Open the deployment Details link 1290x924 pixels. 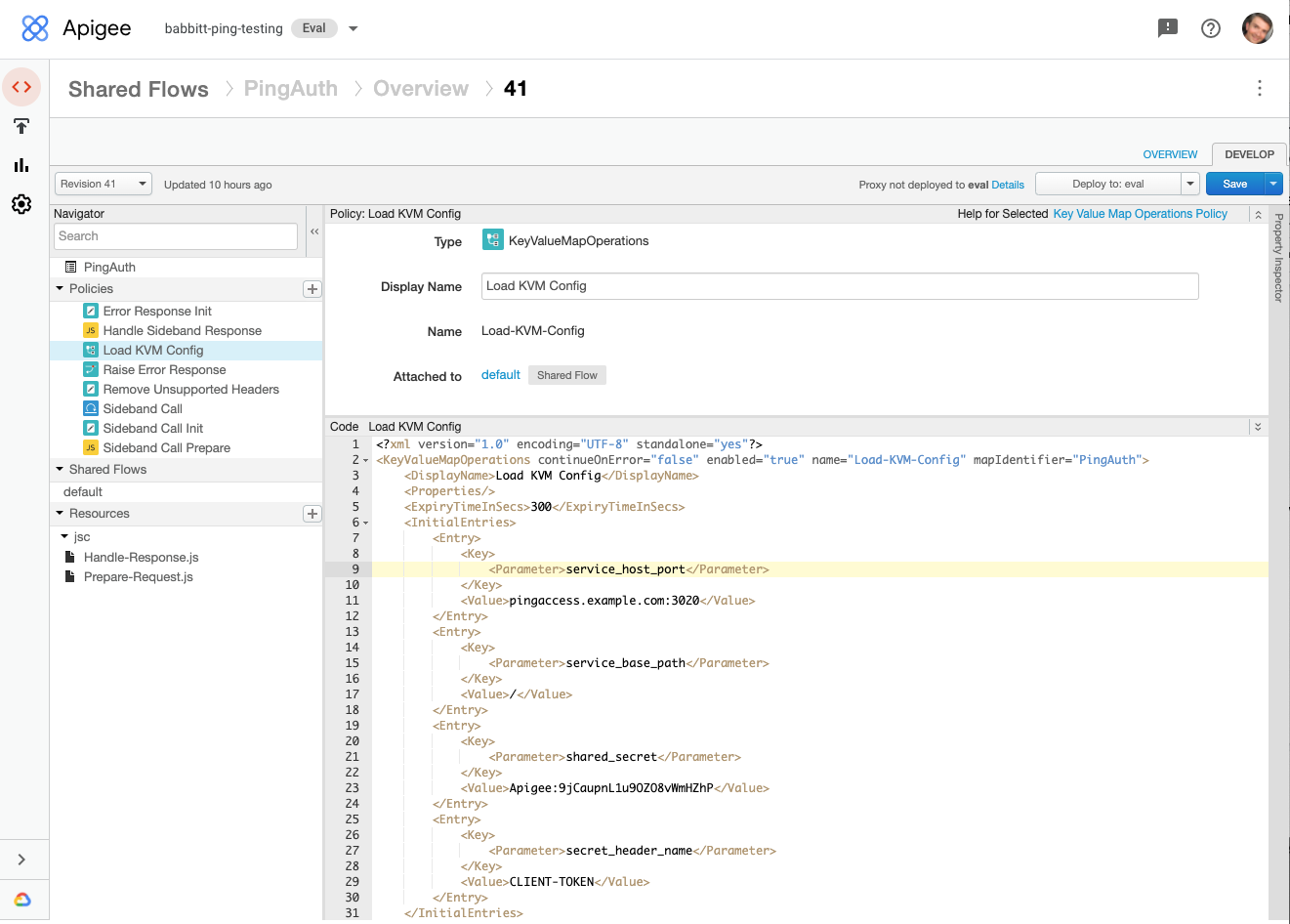tap(1008, 185)
